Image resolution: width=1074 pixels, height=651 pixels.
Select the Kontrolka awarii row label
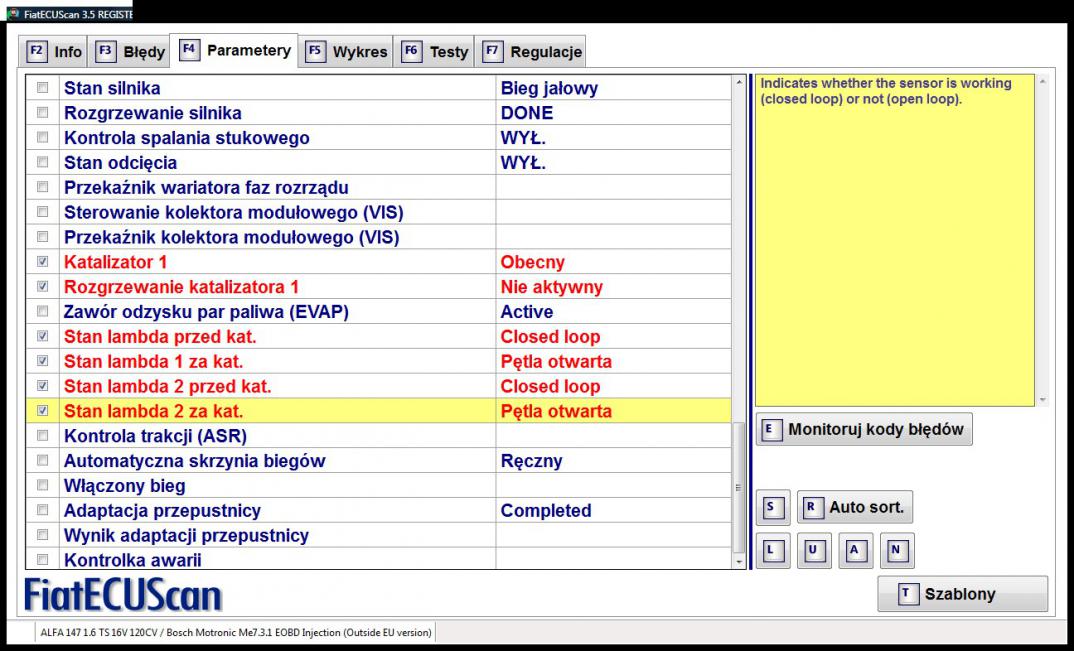click(133, 561)
